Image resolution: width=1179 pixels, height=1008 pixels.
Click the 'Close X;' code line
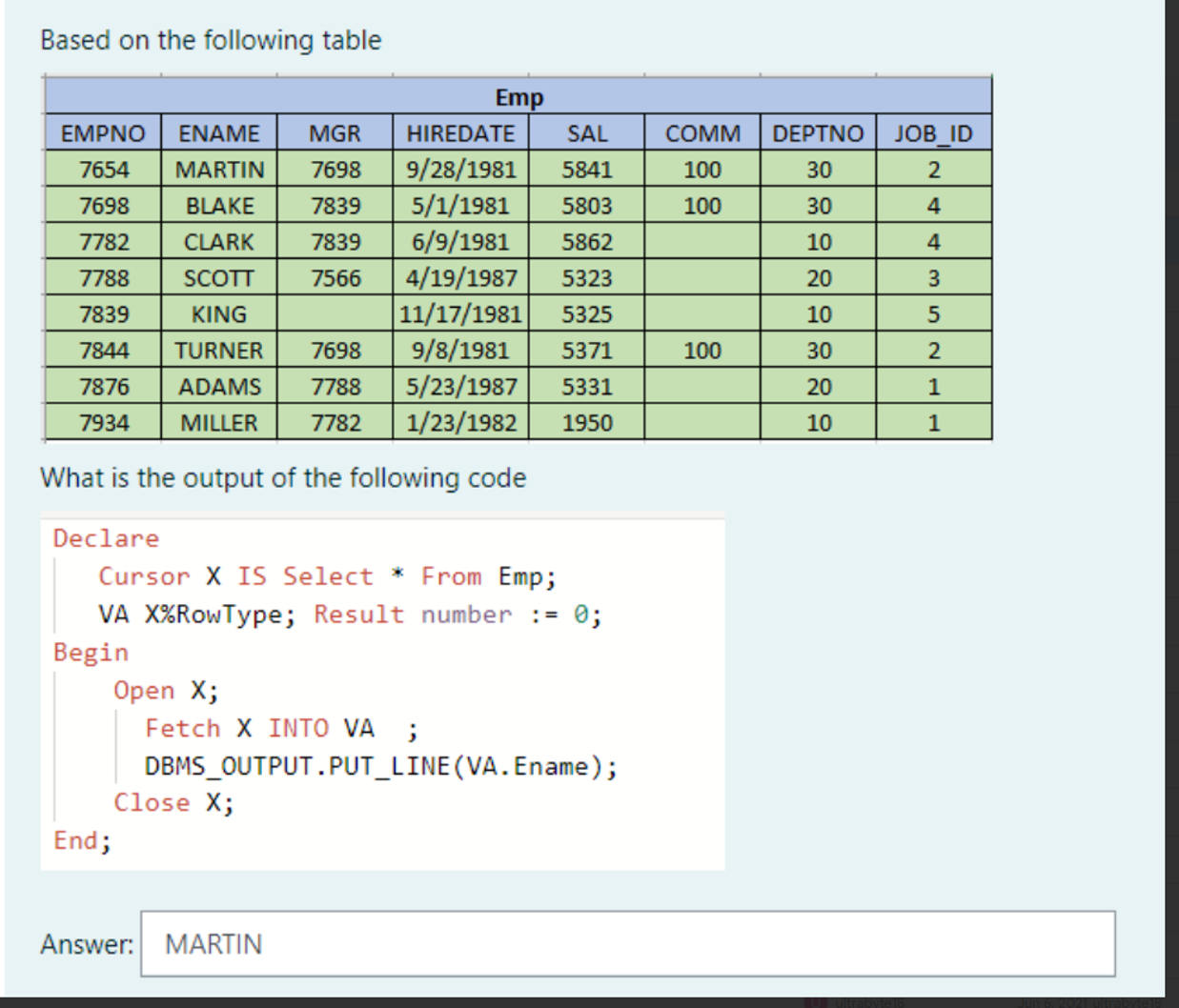click(173, 803)
